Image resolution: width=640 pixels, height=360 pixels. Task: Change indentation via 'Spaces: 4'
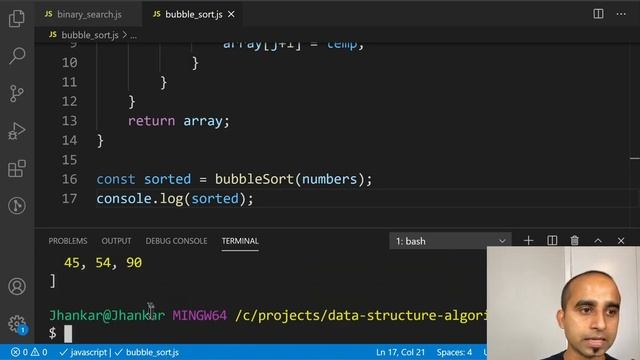tap(454, 352)
